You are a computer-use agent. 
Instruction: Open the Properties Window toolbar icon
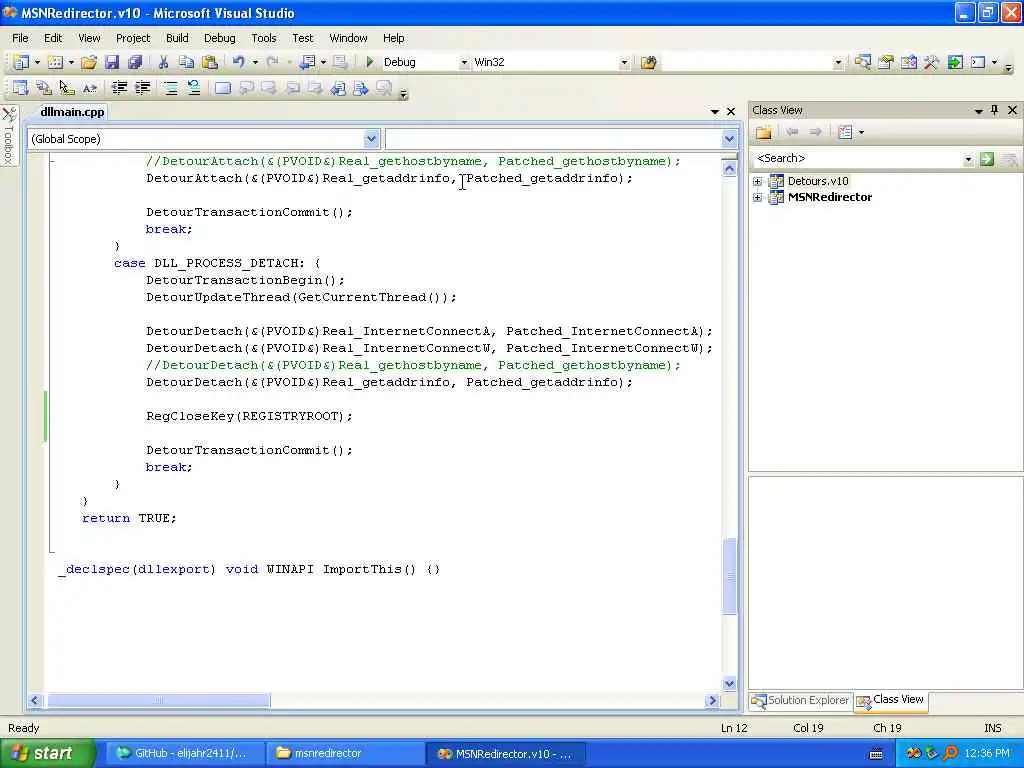coord(886,62)
